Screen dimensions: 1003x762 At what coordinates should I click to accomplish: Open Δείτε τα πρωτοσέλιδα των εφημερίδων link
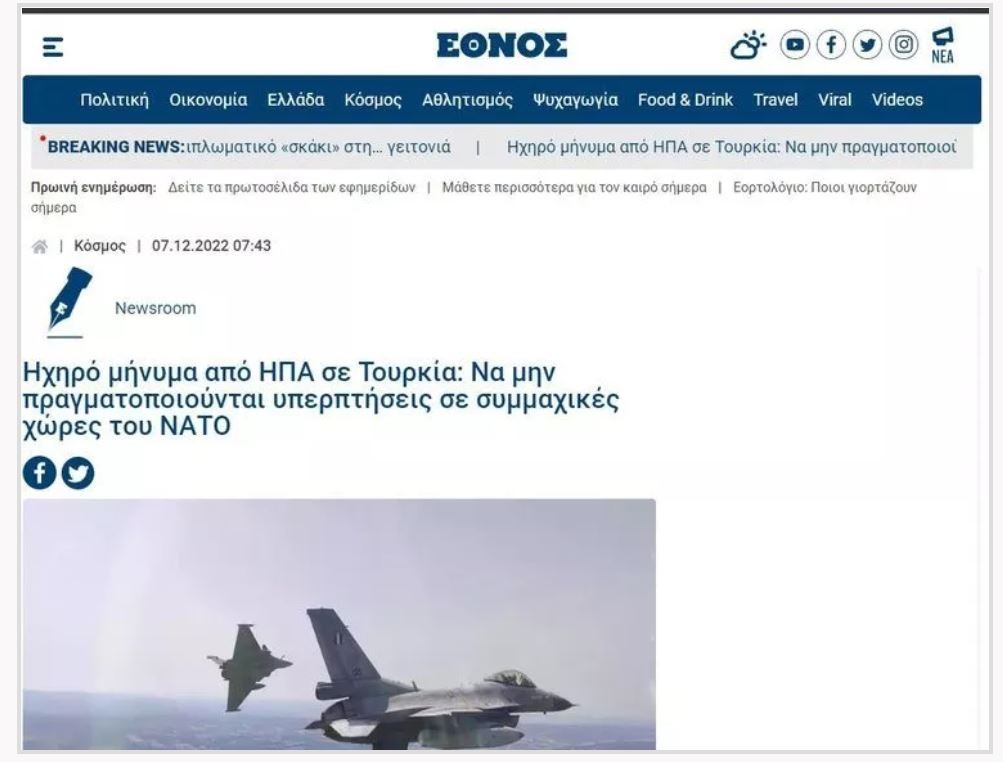tap(292, 187)
